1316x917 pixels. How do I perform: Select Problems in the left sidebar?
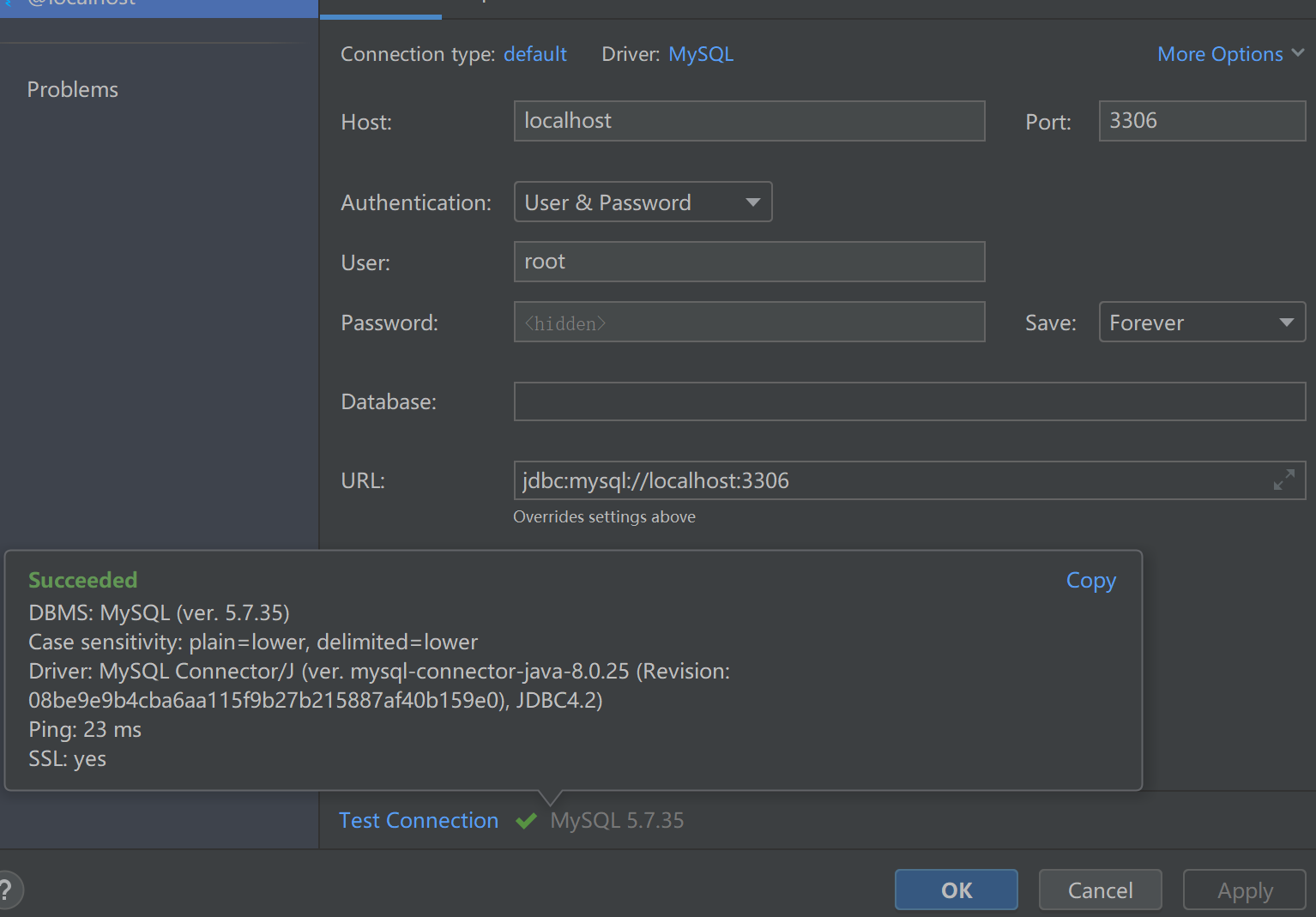pos(73,89)
